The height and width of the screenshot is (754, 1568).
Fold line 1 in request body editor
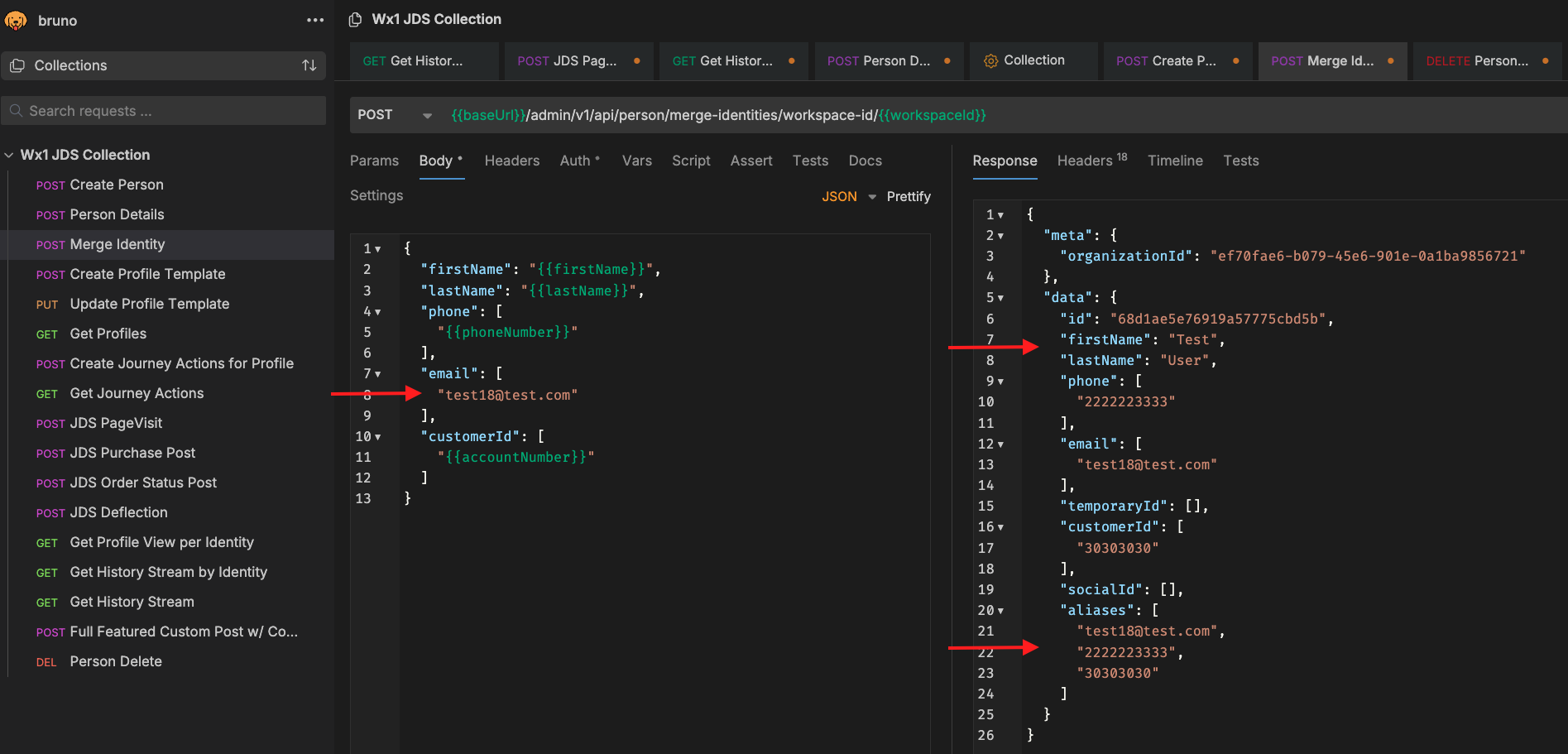click(x=378, y=249)
